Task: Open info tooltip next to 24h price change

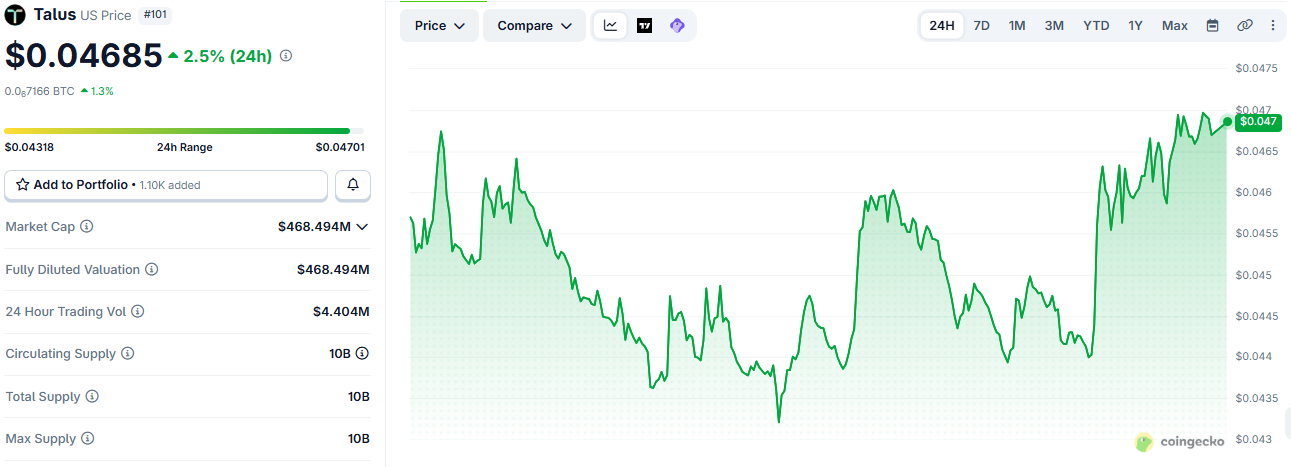Action: coord(286,56)
